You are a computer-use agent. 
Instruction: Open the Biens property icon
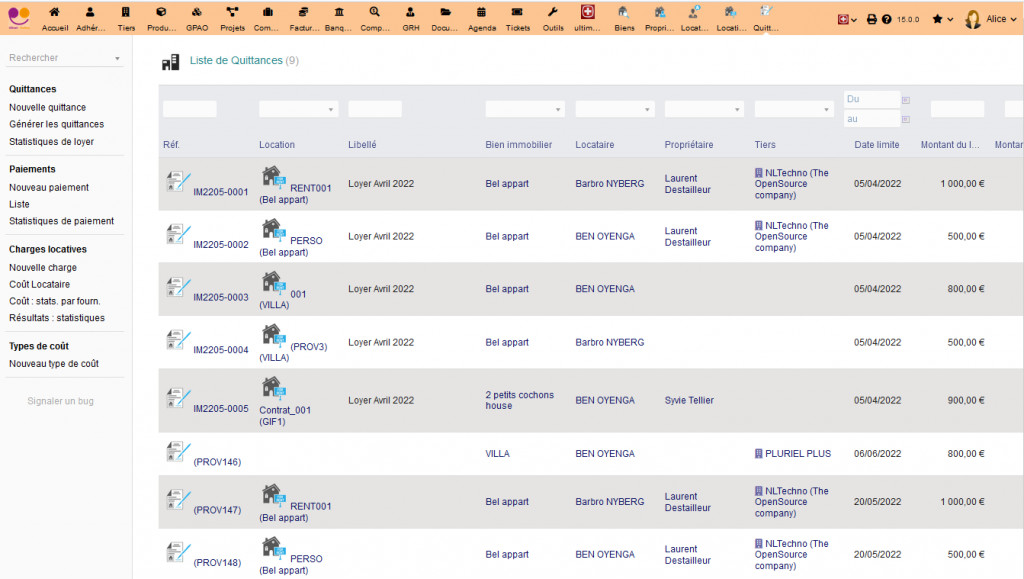click(624, 13)
